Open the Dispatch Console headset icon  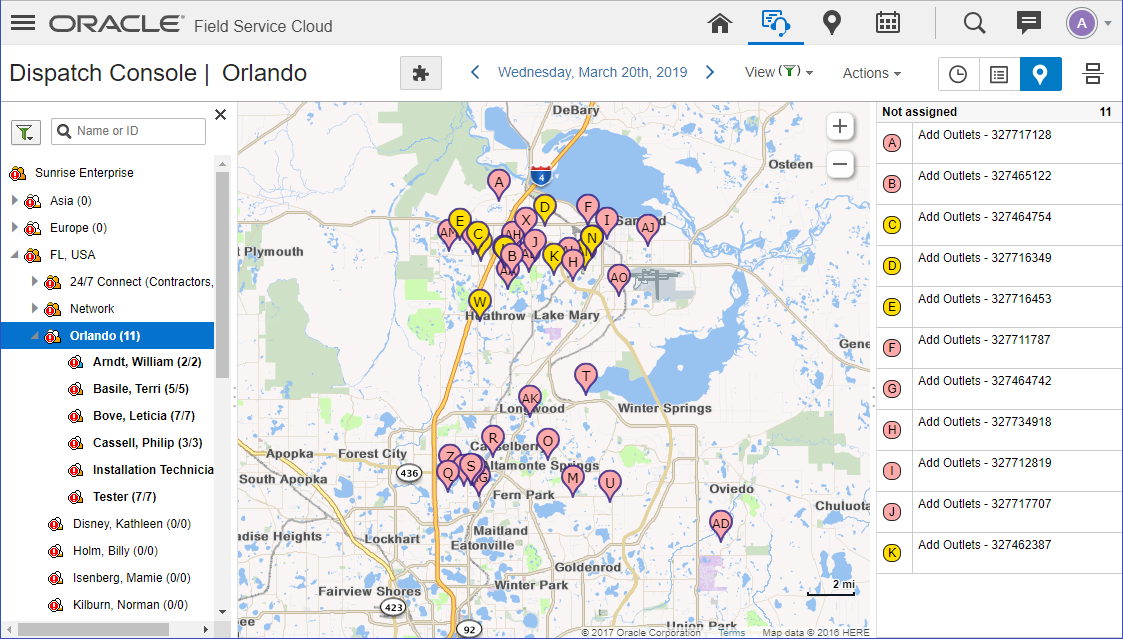[x=776, y=22]
